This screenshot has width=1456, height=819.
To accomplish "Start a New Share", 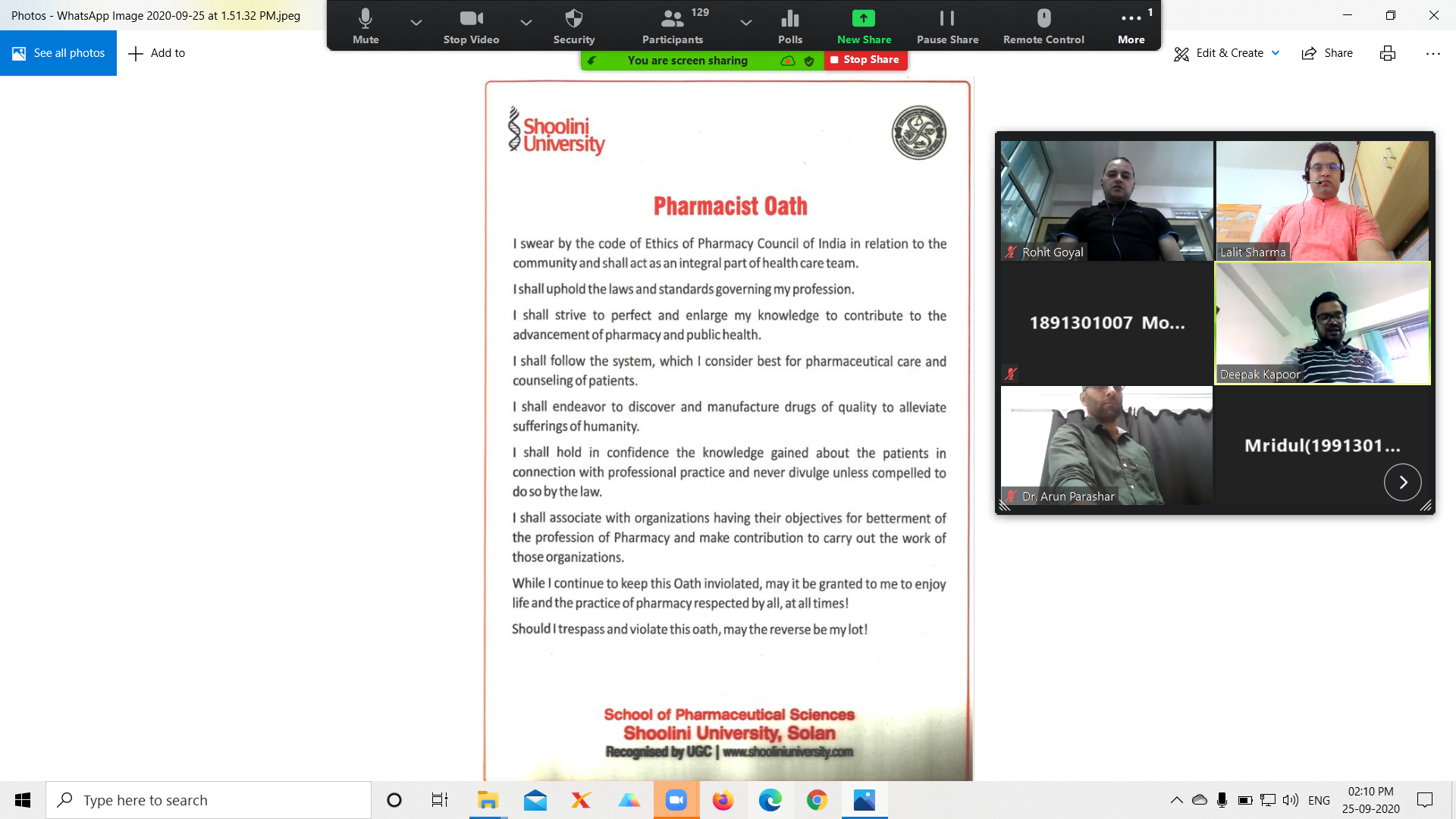I will [864, 26].
